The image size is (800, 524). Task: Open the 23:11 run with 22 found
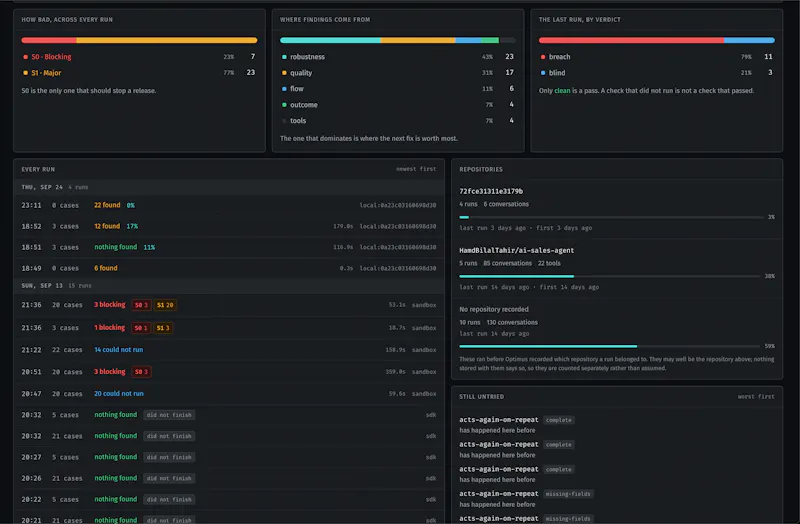229,205
